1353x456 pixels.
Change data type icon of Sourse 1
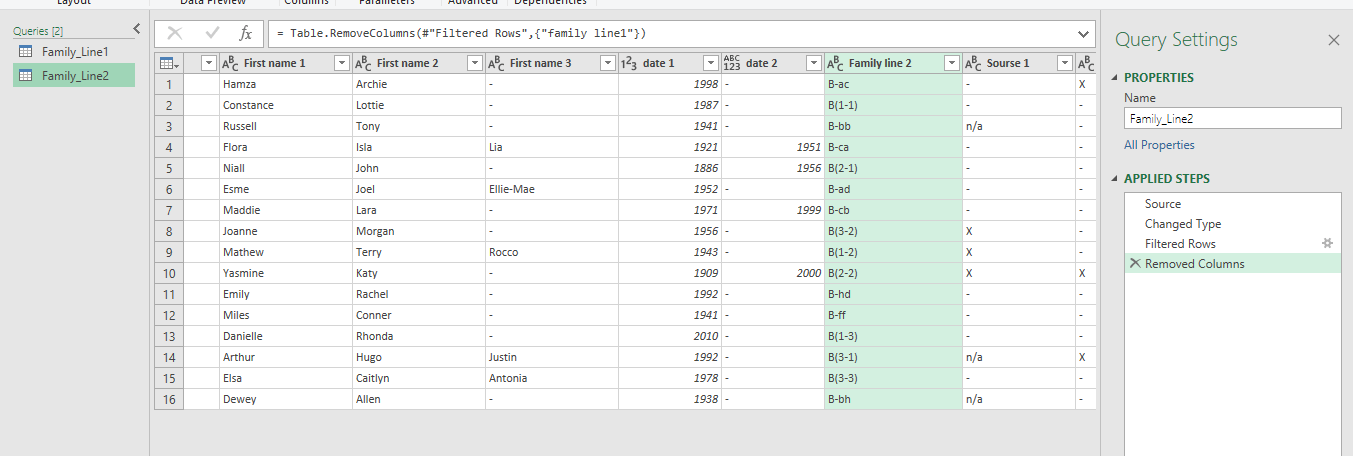pos(974,63)
